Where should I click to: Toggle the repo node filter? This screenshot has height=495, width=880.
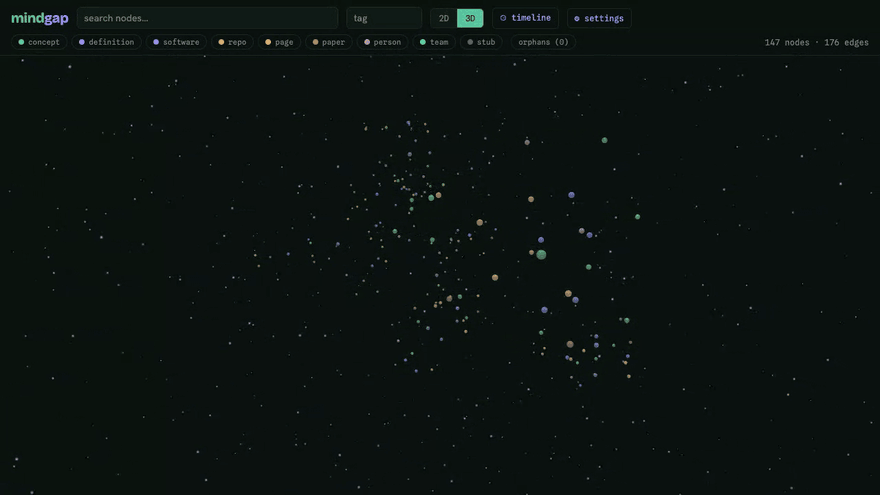click(232, 42)
